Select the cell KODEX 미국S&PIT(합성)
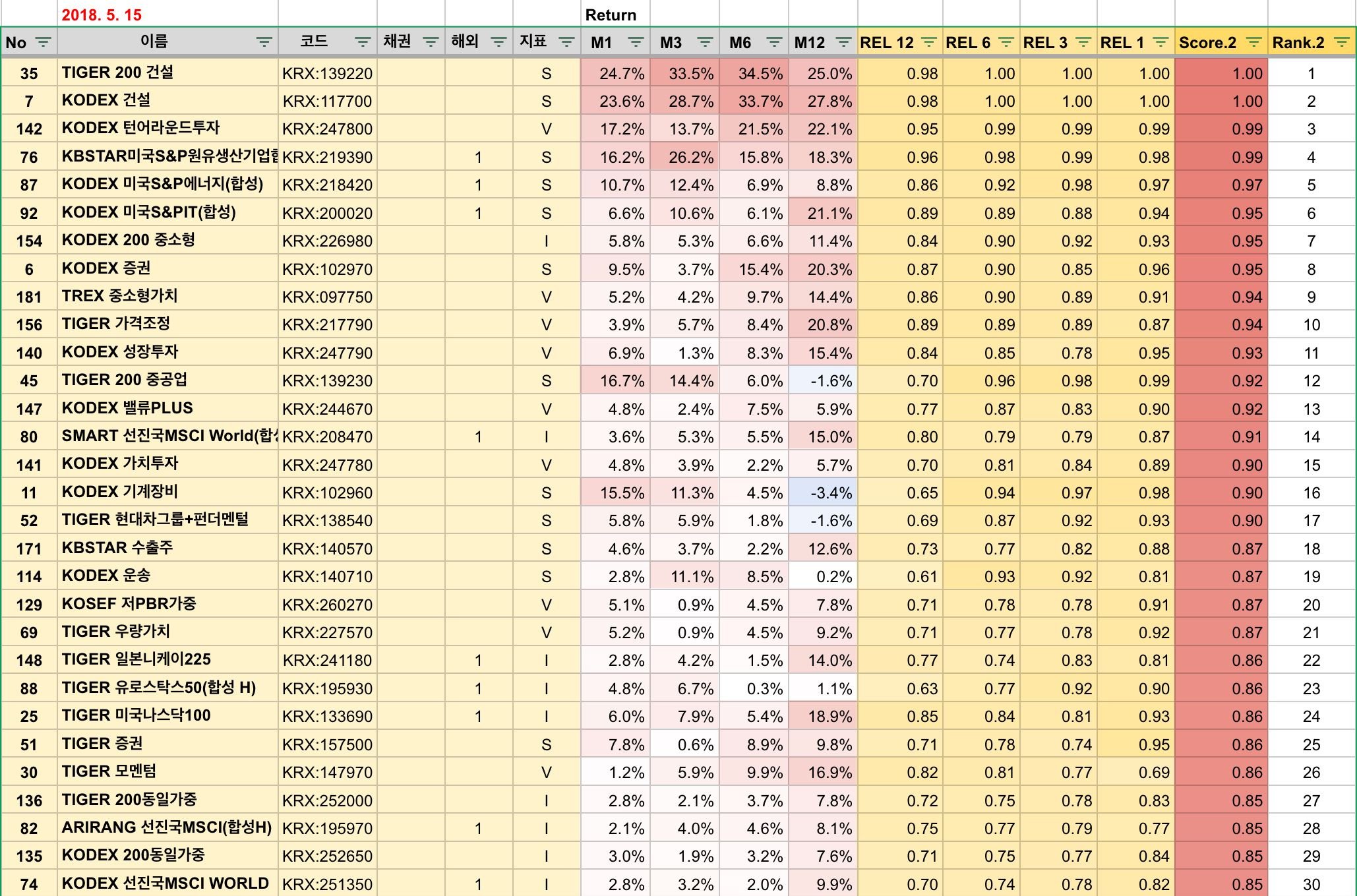The width and height of the screenshot is (1357, 896). coord(167,212)
